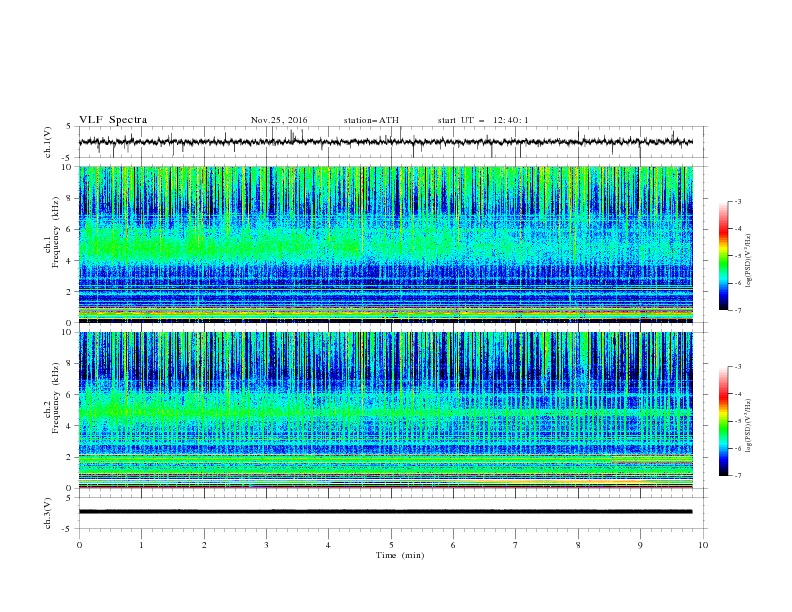Click the time axis tick label "9"
This screenshot has width=792, height=612.
click(640, 545)
